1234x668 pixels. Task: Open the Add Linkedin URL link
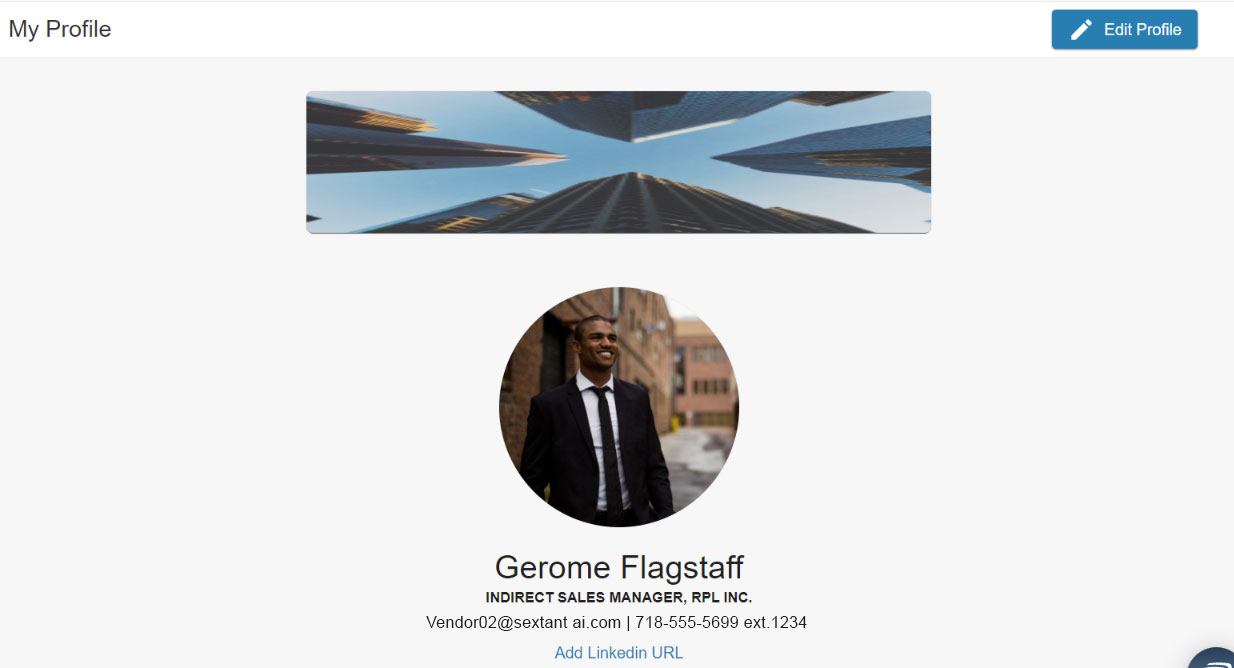(619, 653)
